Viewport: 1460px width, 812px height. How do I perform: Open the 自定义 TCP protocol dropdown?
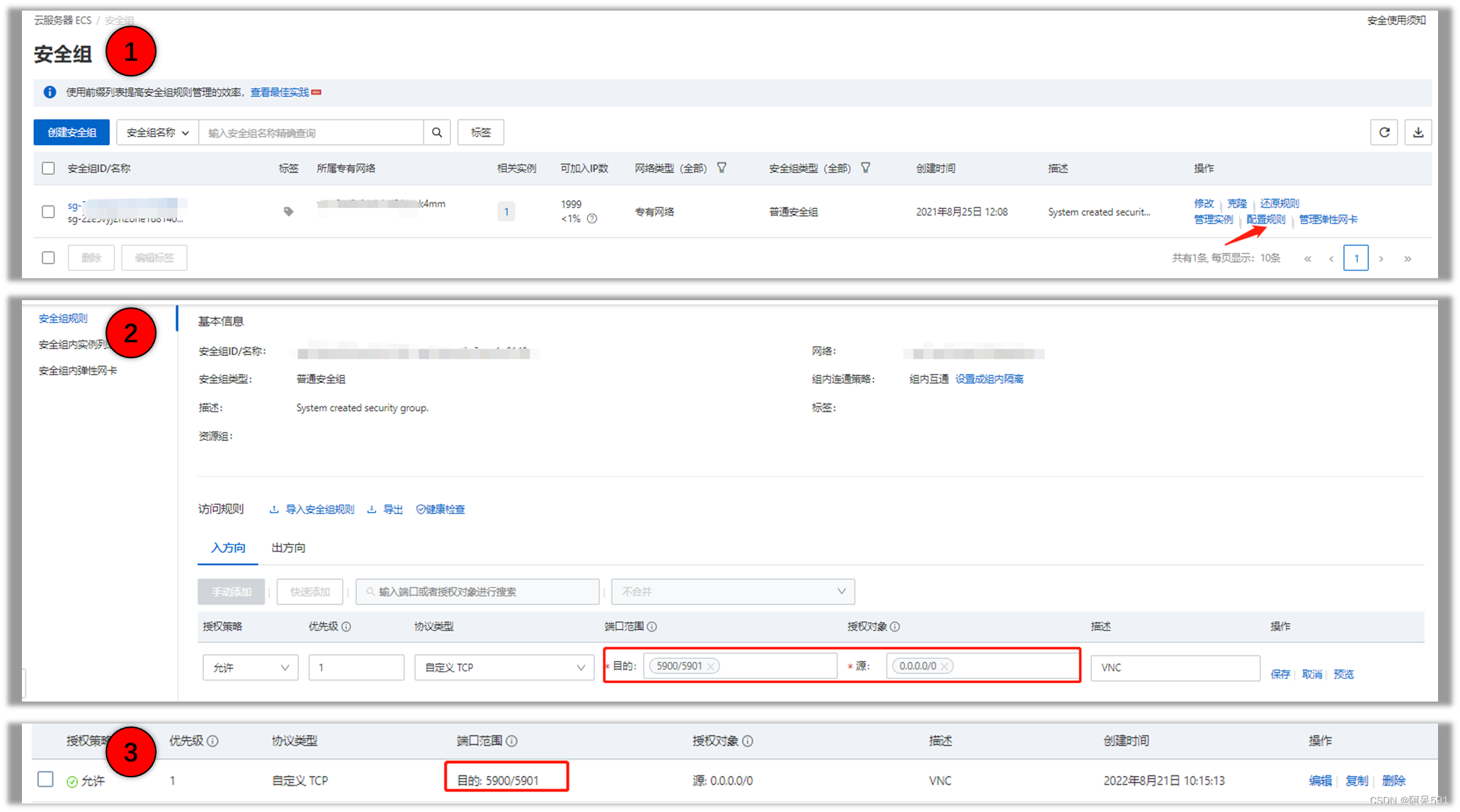503,668
